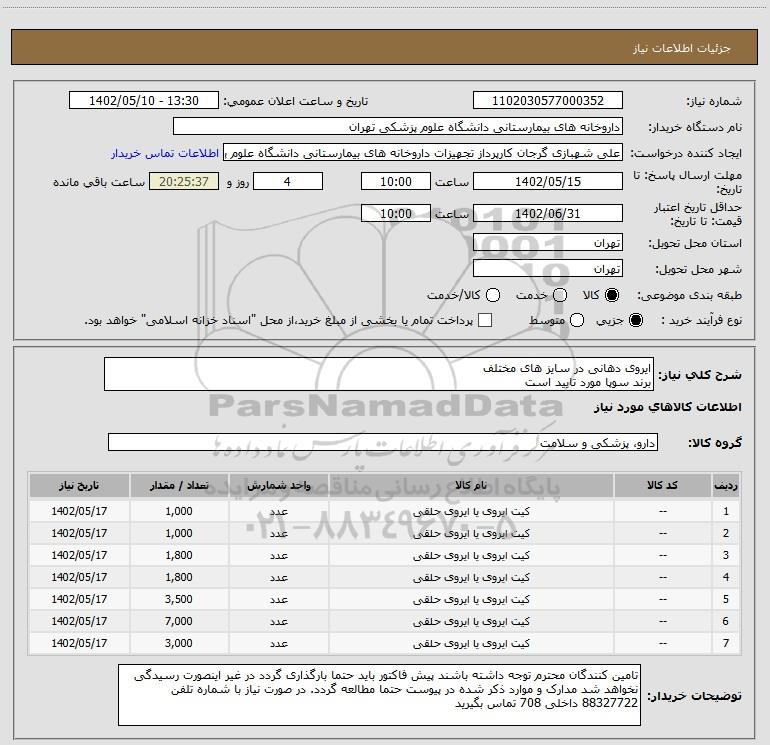Click the تعداد / مقدار column header
Viewport: 770px width, 745px height.
179,486
